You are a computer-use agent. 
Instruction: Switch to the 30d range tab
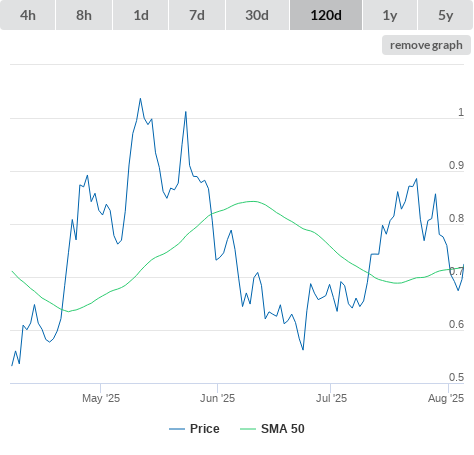257,15
